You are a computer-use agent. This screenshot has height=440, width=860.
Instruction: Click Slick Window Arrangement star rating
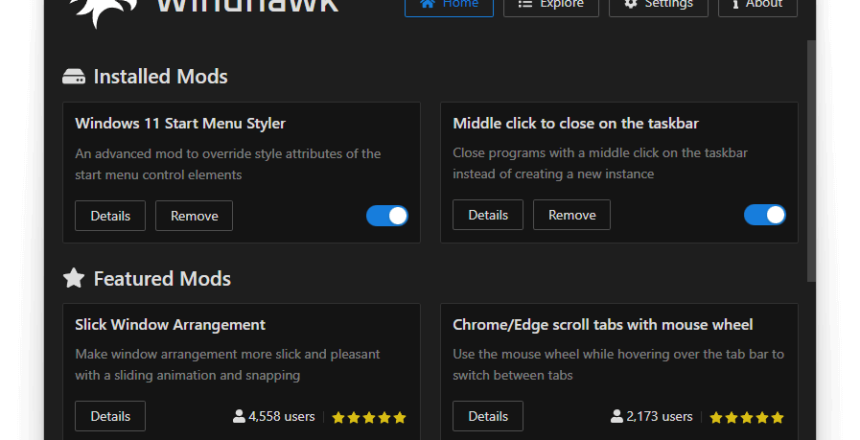pyautogui.click(x=369, y=418)
